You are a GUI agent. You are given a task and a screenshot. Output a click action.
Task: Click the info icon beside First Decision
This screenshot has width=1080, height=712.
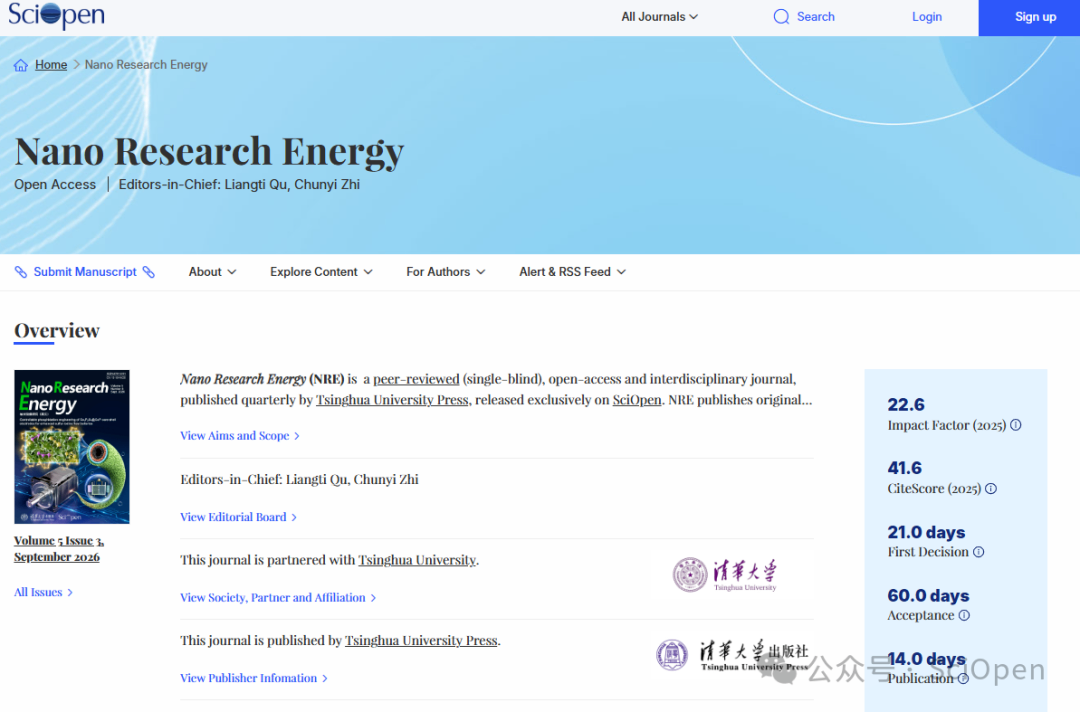[x=978, y=552]
